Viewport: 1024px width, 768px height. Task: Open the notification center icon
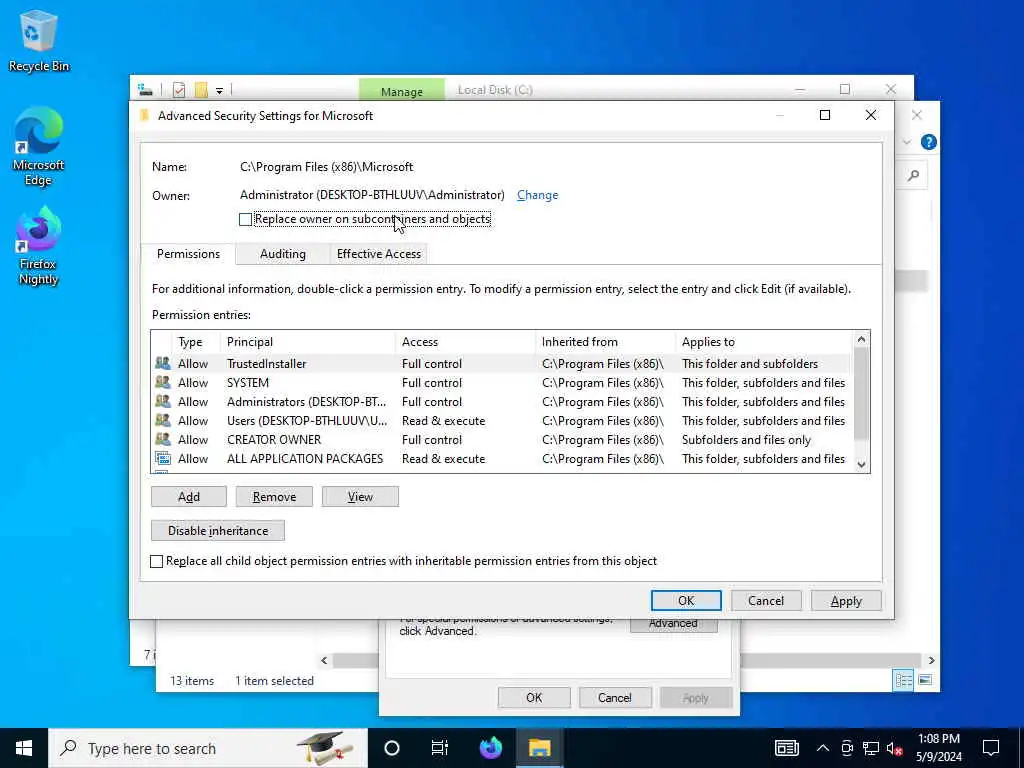(991, 748)
